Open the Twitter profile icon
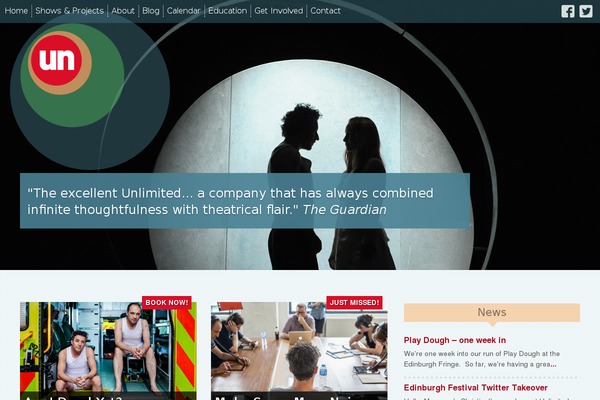Screen dimensions: 600x400 pos(585,11)
